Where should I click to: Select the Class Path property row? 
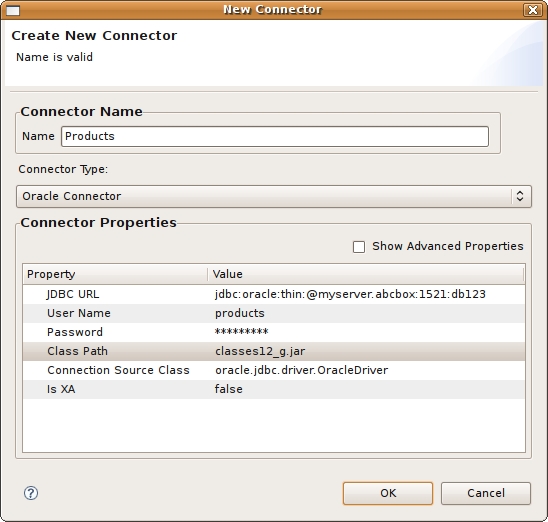[x=274, y=351]
